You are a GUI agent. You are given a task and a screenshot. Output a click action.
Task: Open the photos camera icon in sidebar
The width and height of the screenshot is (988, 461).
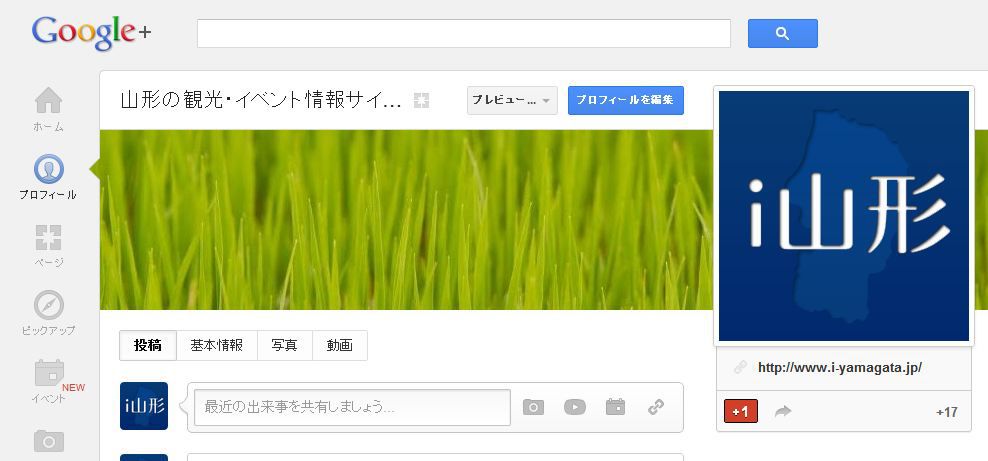(49, 441)
